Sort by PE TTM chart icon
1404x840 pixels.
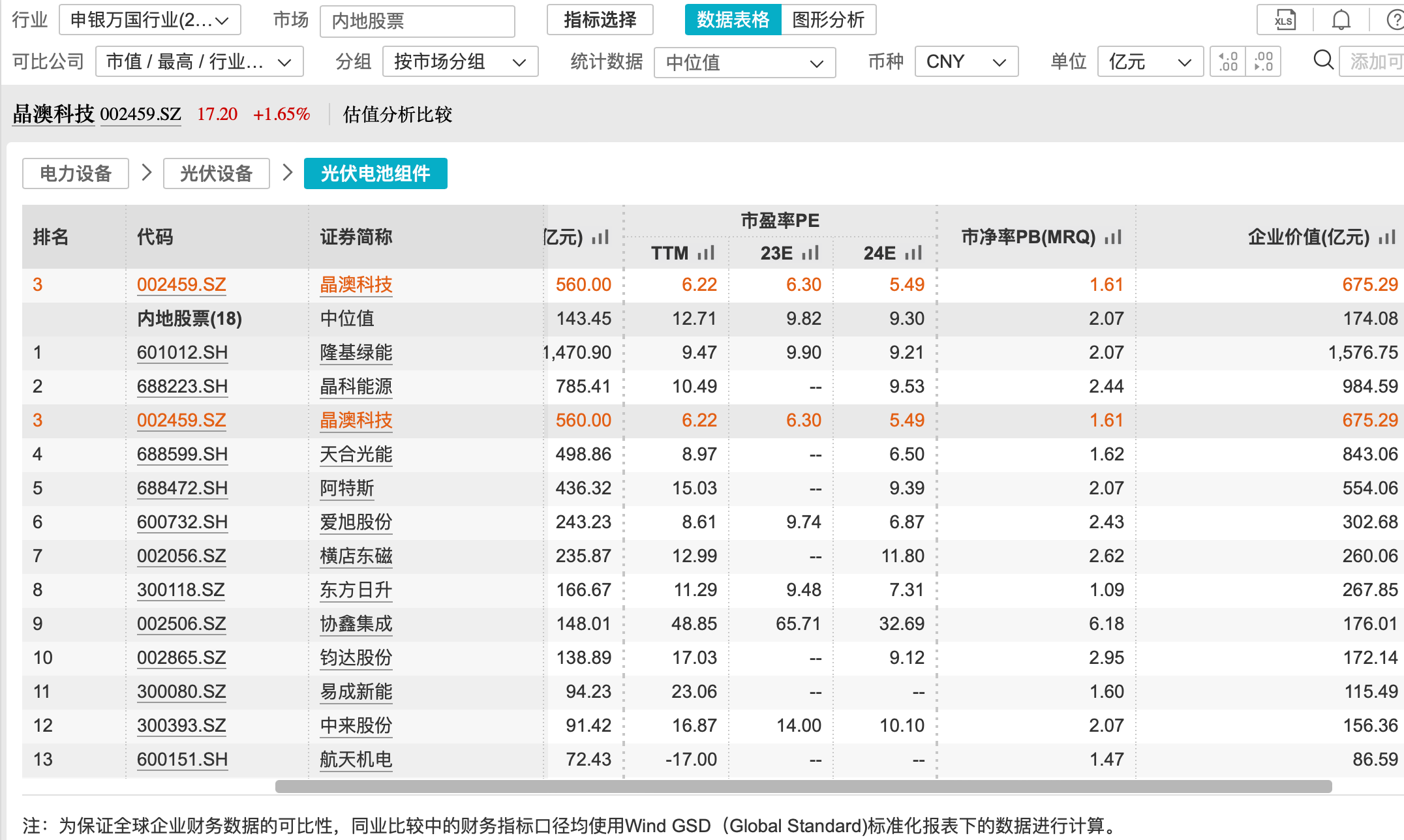coord(706,253)
